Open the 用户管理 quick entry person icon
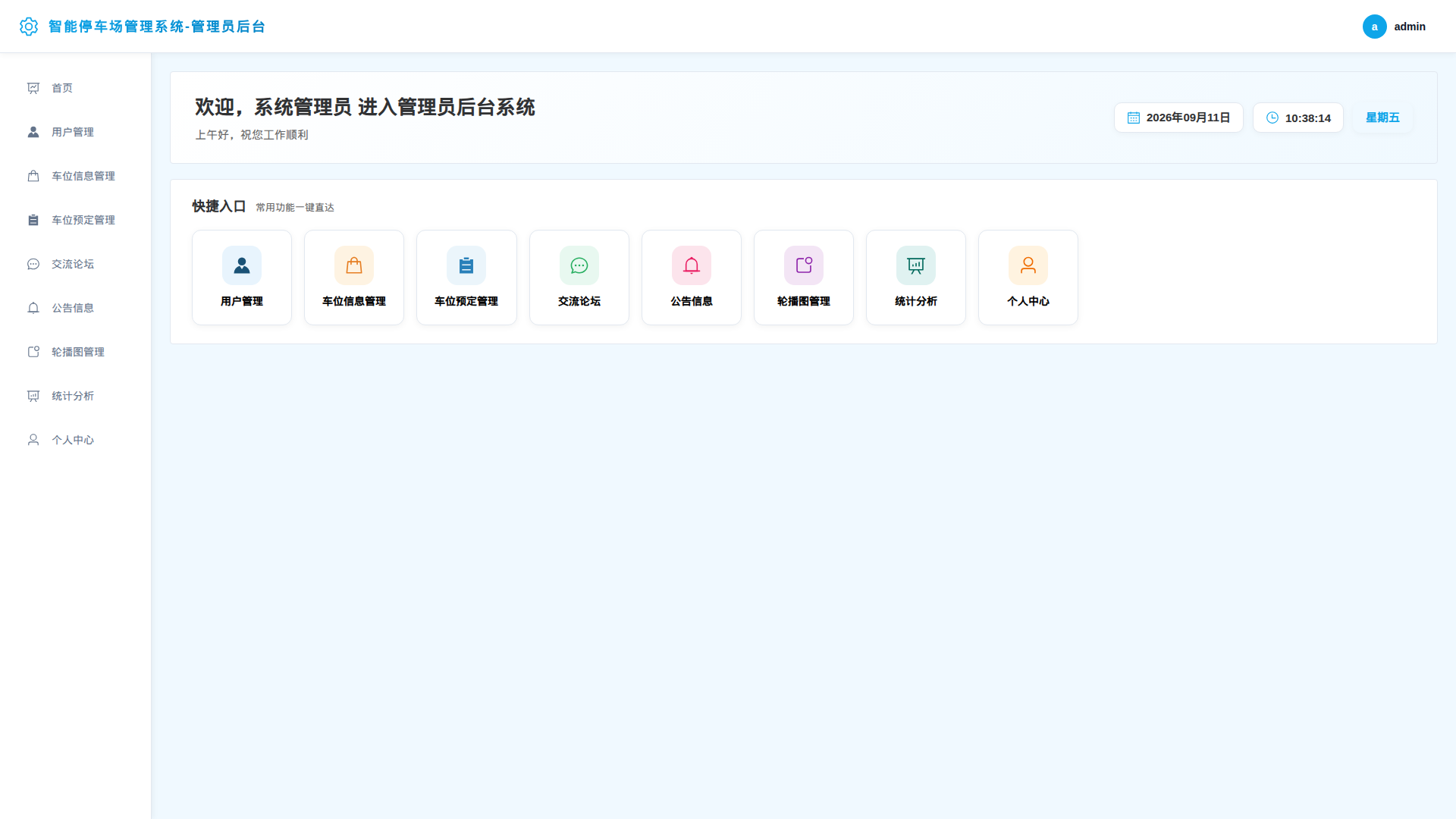This screenshot has height=819, width=1456. click(242, 265)
